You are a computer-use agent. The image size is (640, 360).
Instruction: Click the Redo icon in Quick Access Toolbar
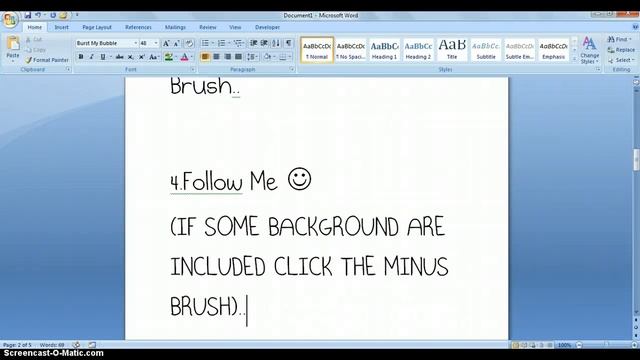pos(53,15)
